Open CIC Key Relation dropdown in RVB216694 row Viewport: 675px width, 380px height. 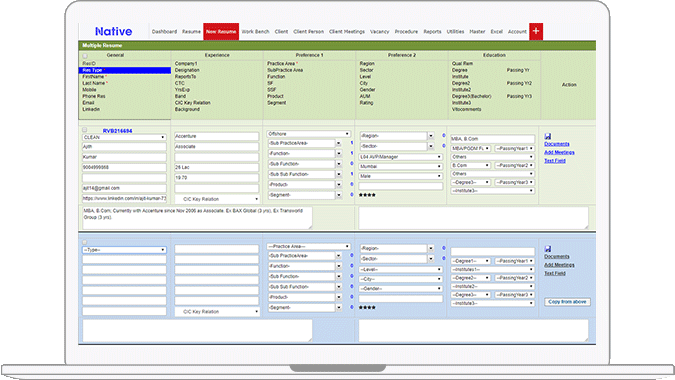(217, 199)
